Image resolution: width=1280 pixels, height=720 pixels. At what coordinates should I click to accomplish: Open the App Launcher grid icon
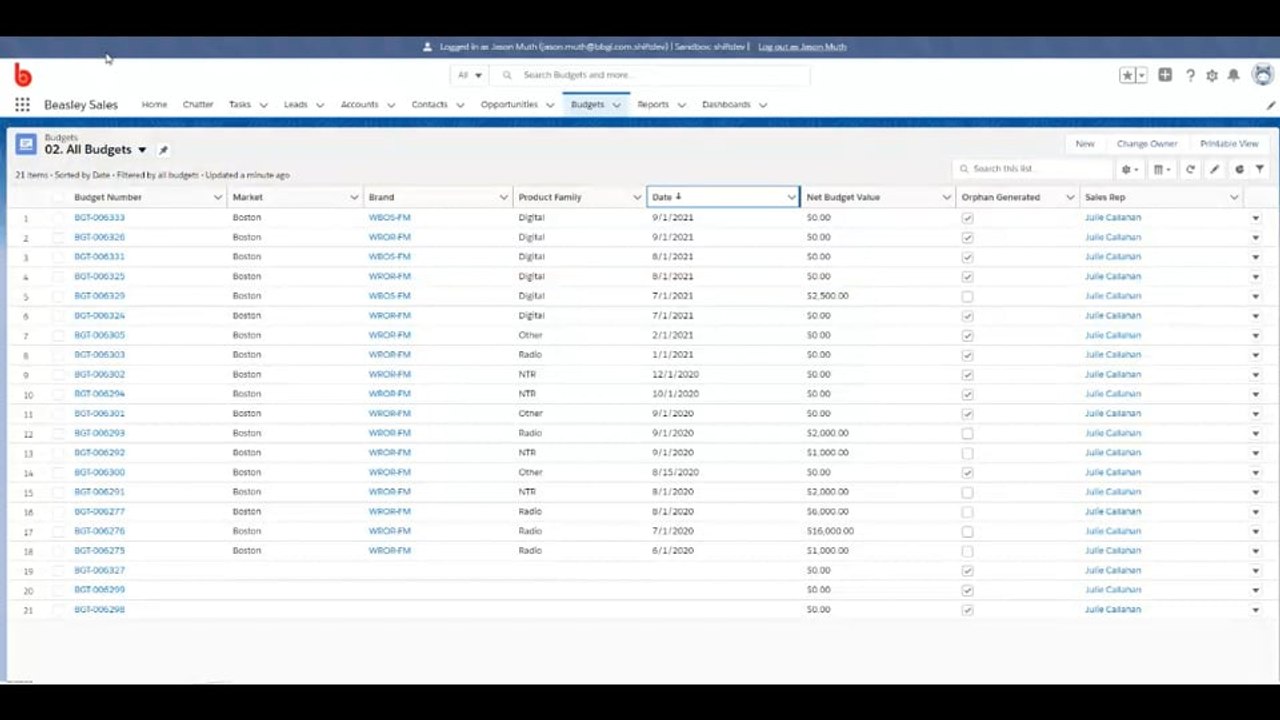(x=22, y=104)
